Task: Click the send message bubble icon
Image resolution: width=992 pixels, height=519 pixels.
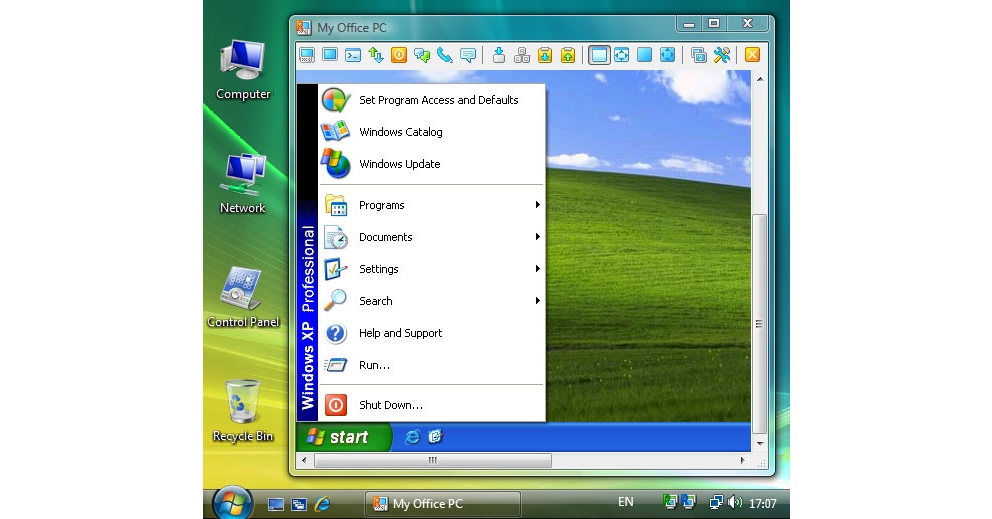Action: [467, 55]
